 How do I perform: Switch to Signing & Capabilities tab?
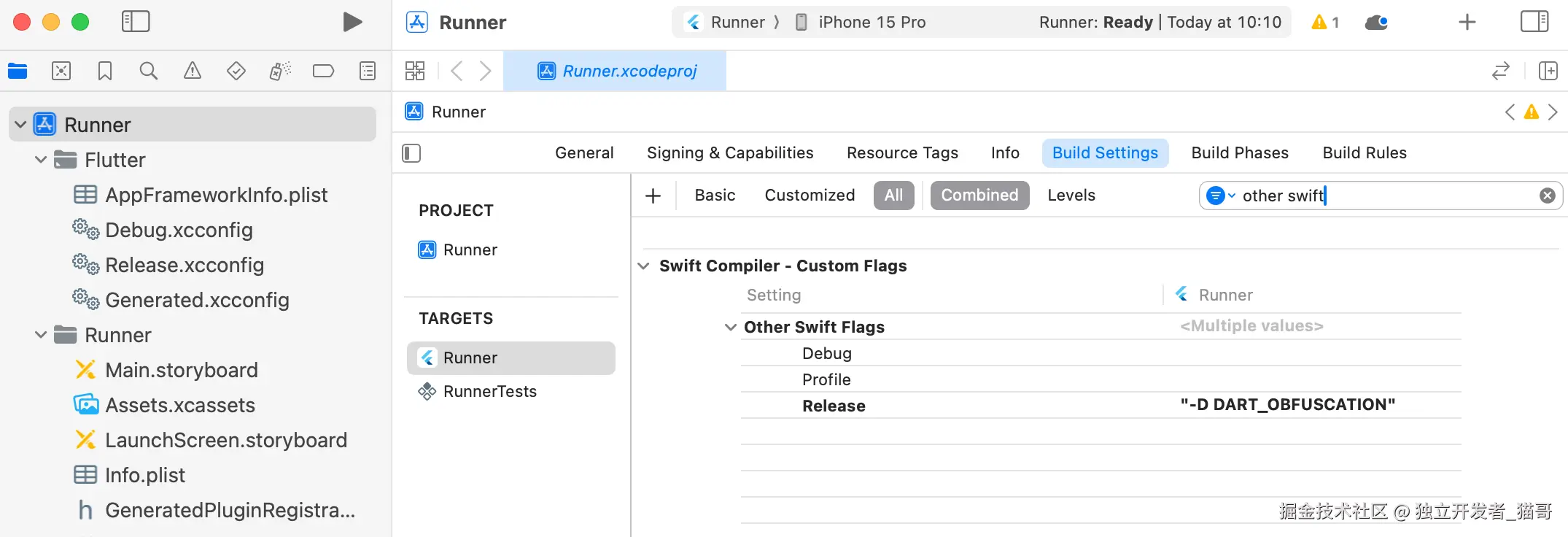[x=730, y=153]
